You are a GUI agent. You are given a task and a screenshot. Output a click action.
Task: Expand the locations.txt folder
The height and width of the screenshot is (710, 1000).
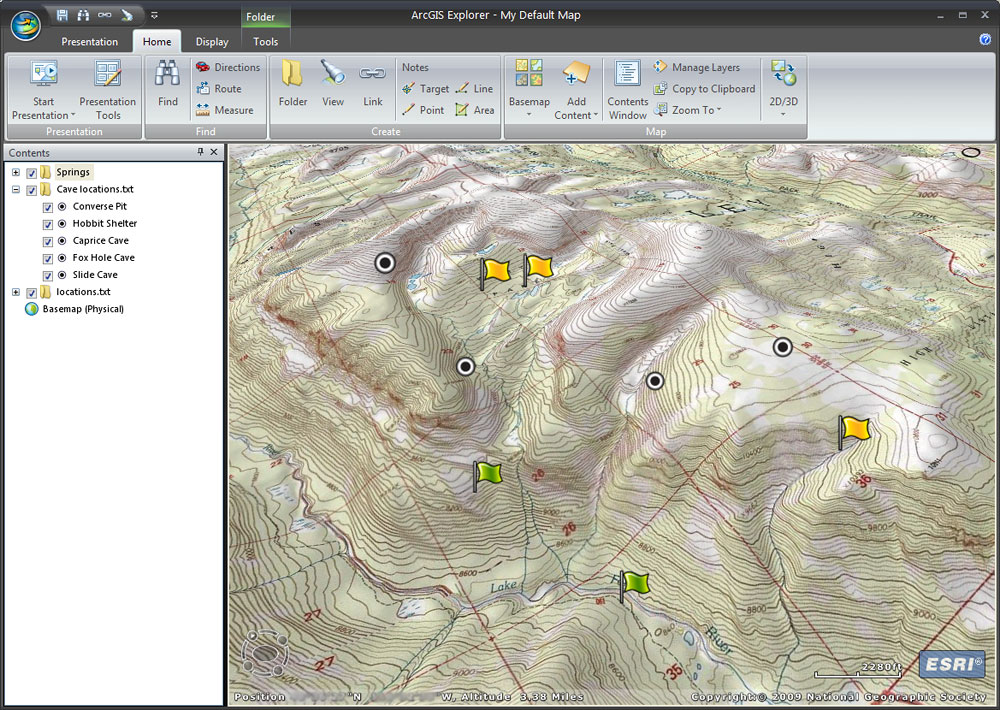[x=16, y=292]
